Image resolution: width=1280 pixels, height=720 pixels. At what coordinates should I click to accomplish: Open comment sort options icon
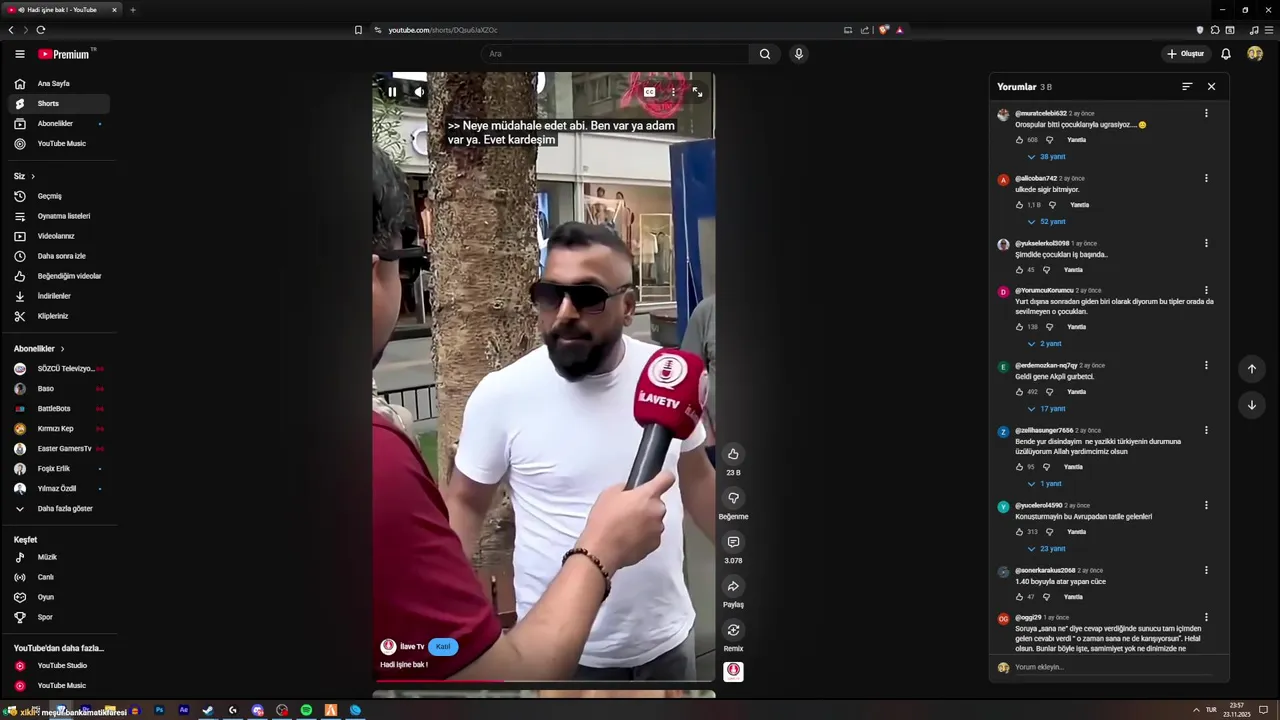point(1187,87)
